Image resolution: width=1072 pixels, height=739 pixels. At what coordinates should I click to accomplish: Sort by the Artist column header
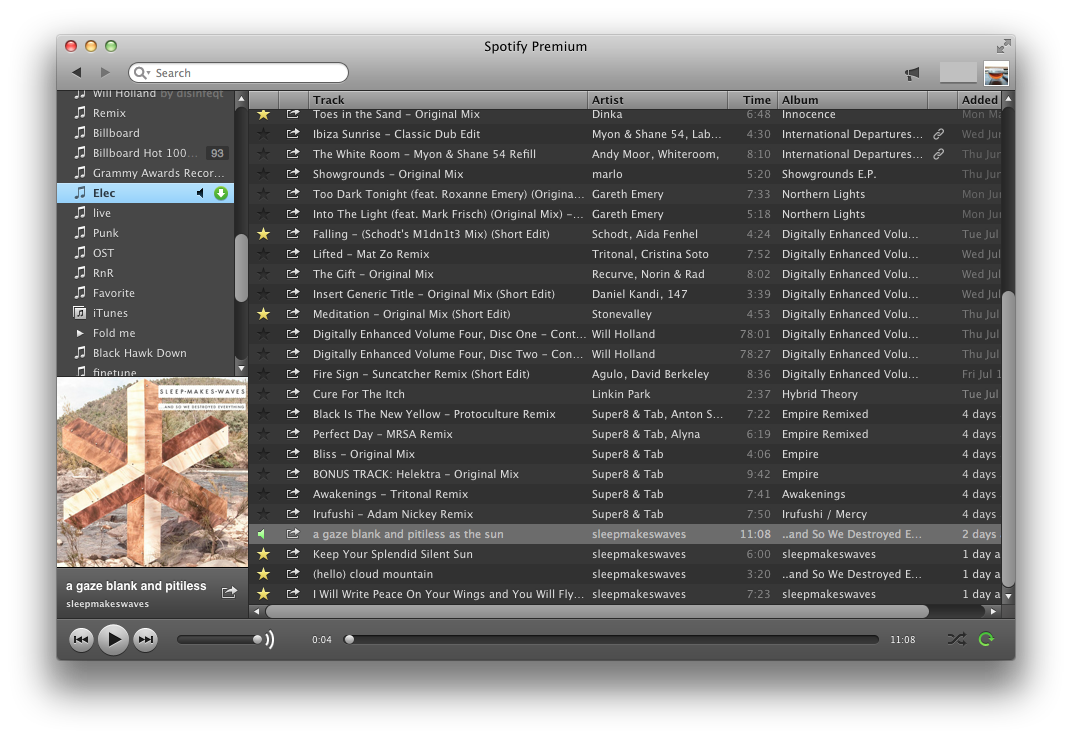(658, 100)
